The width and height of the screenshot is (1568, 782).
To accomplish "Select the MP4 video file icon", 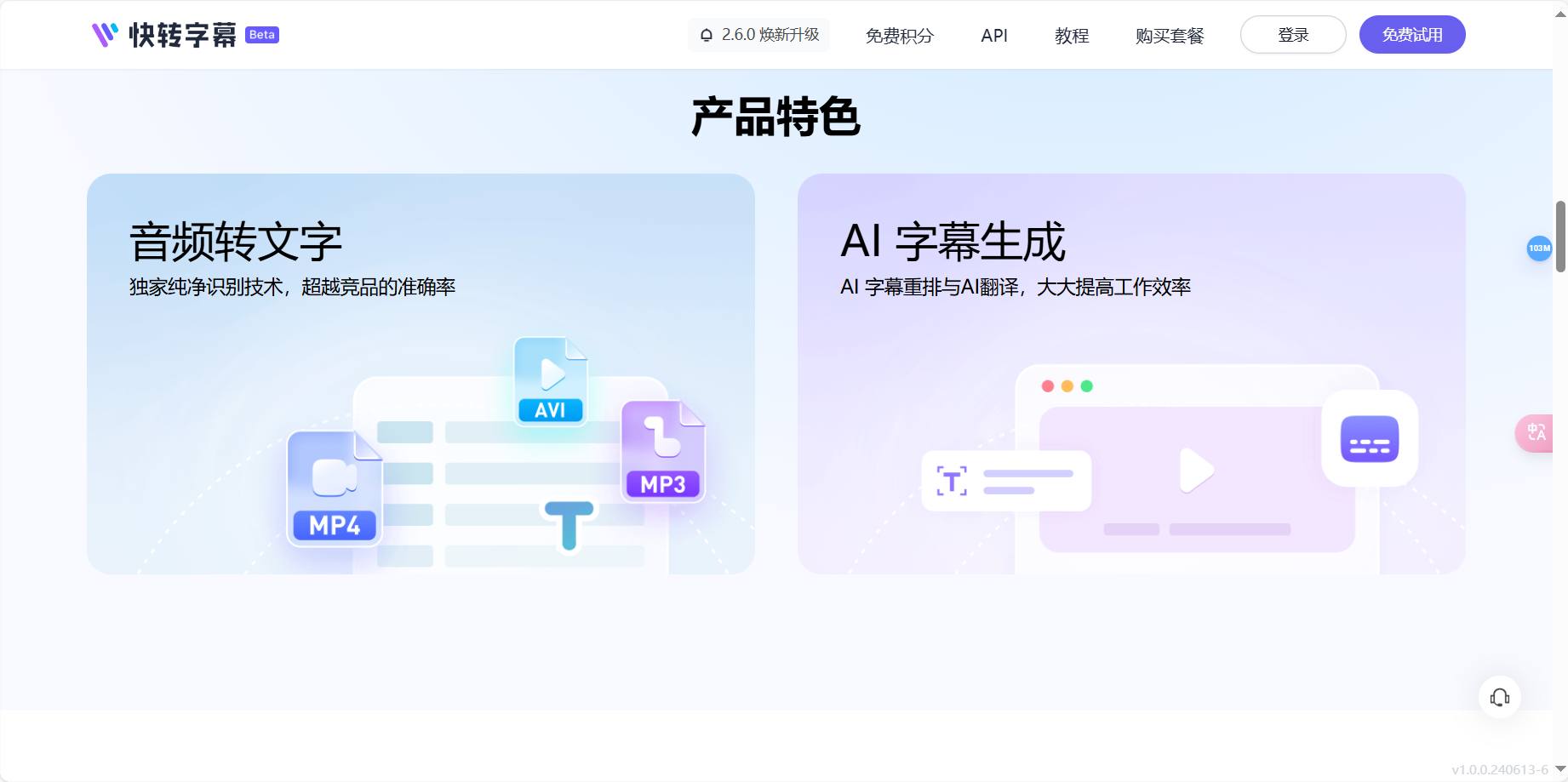I will coord(334,488).
